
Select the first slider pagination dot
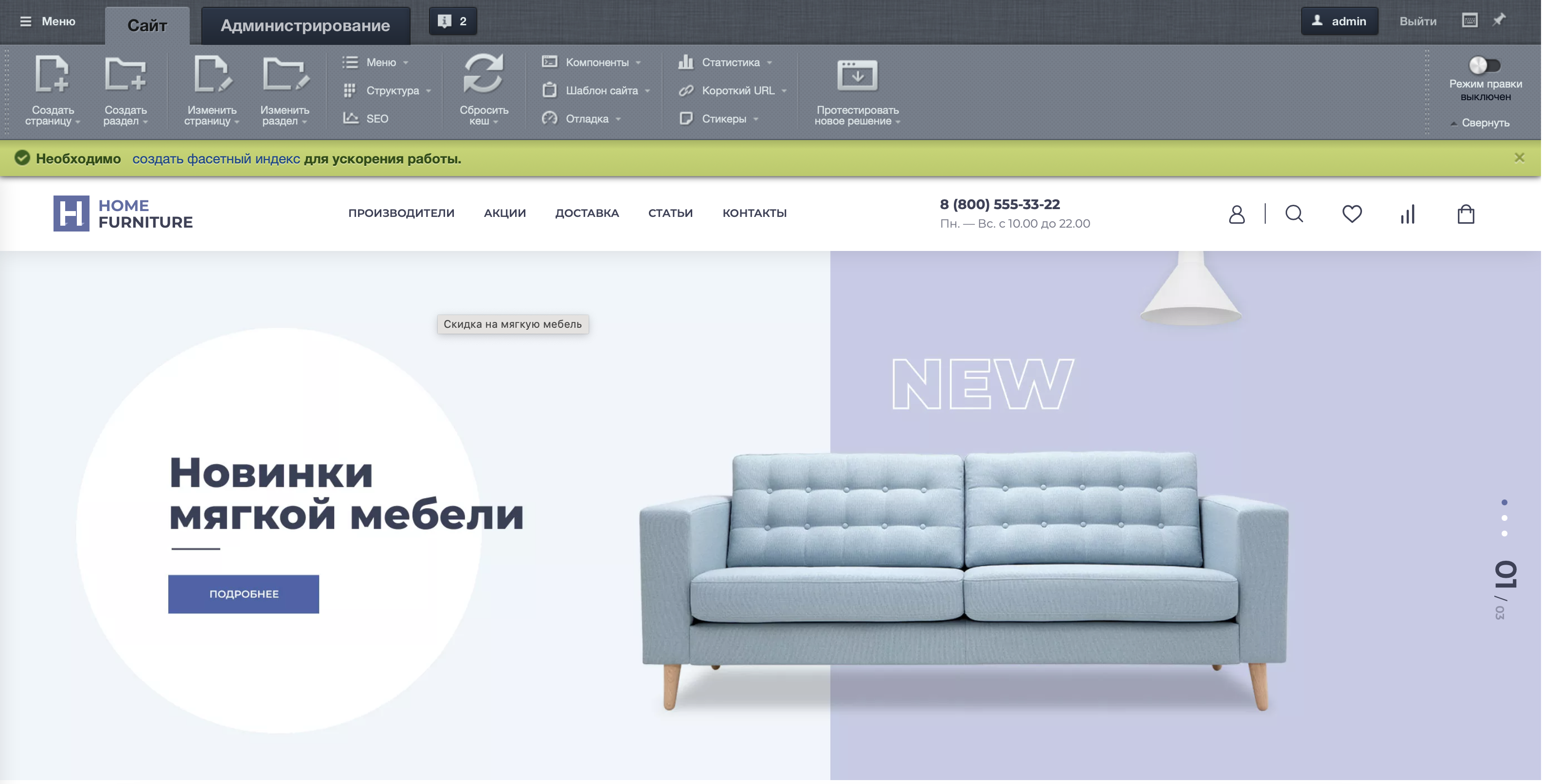pyautogui.click(x=1504, y=502)
